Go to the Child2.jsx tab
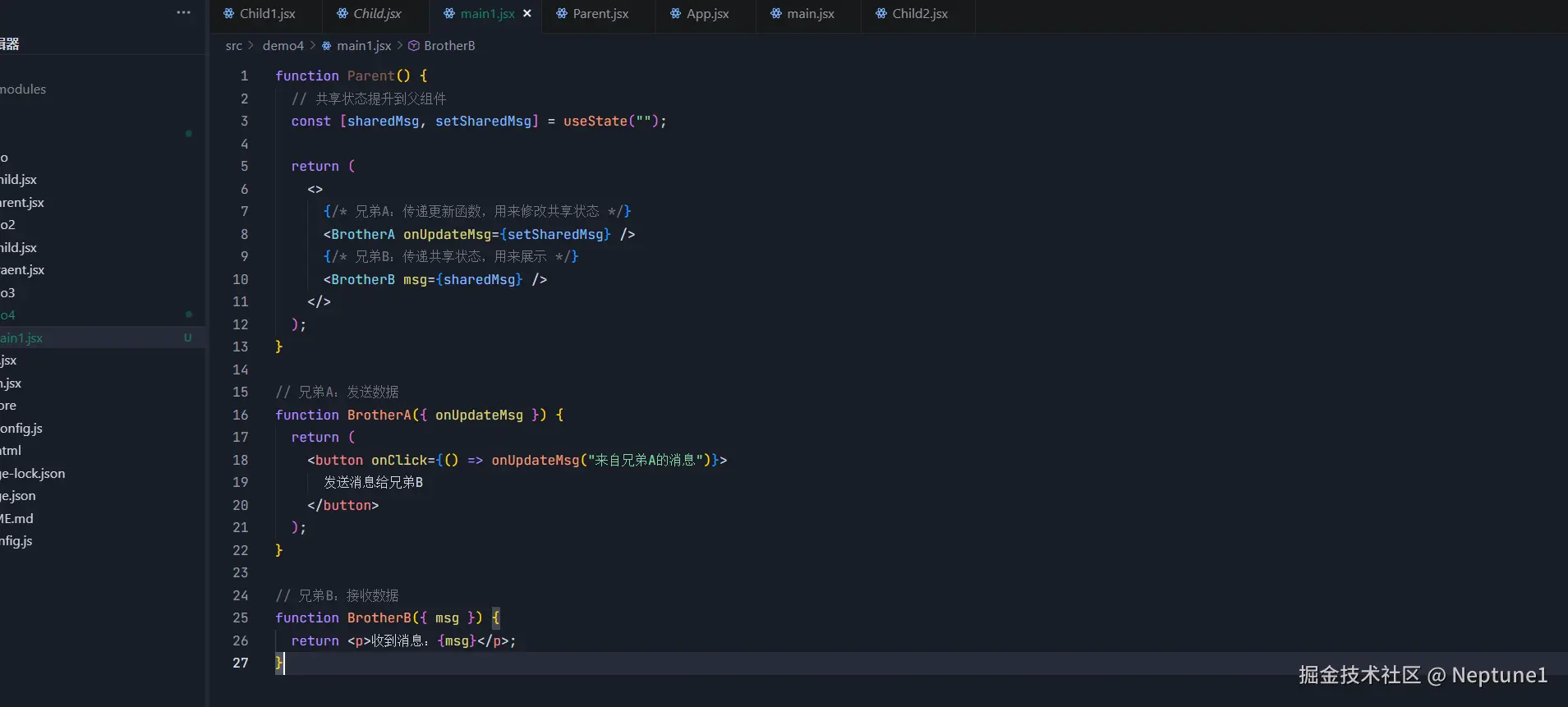Image resolution: width=1568 pixels, height=707 pixels. pyautogui.click(x=919, y=14)
